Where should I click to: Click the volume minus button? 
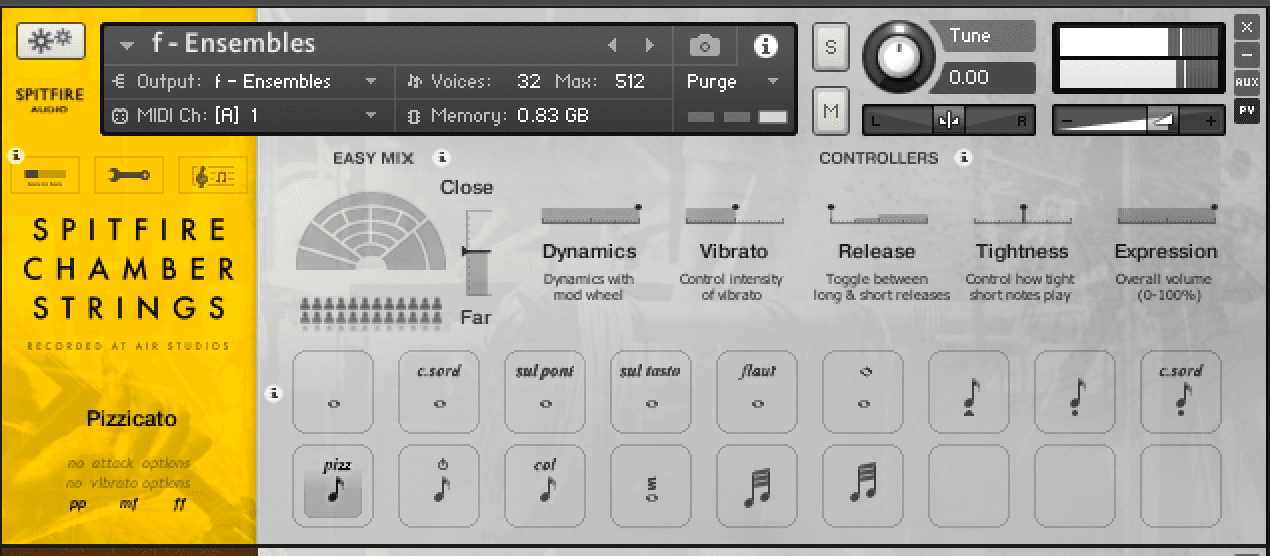point(1067,121)
